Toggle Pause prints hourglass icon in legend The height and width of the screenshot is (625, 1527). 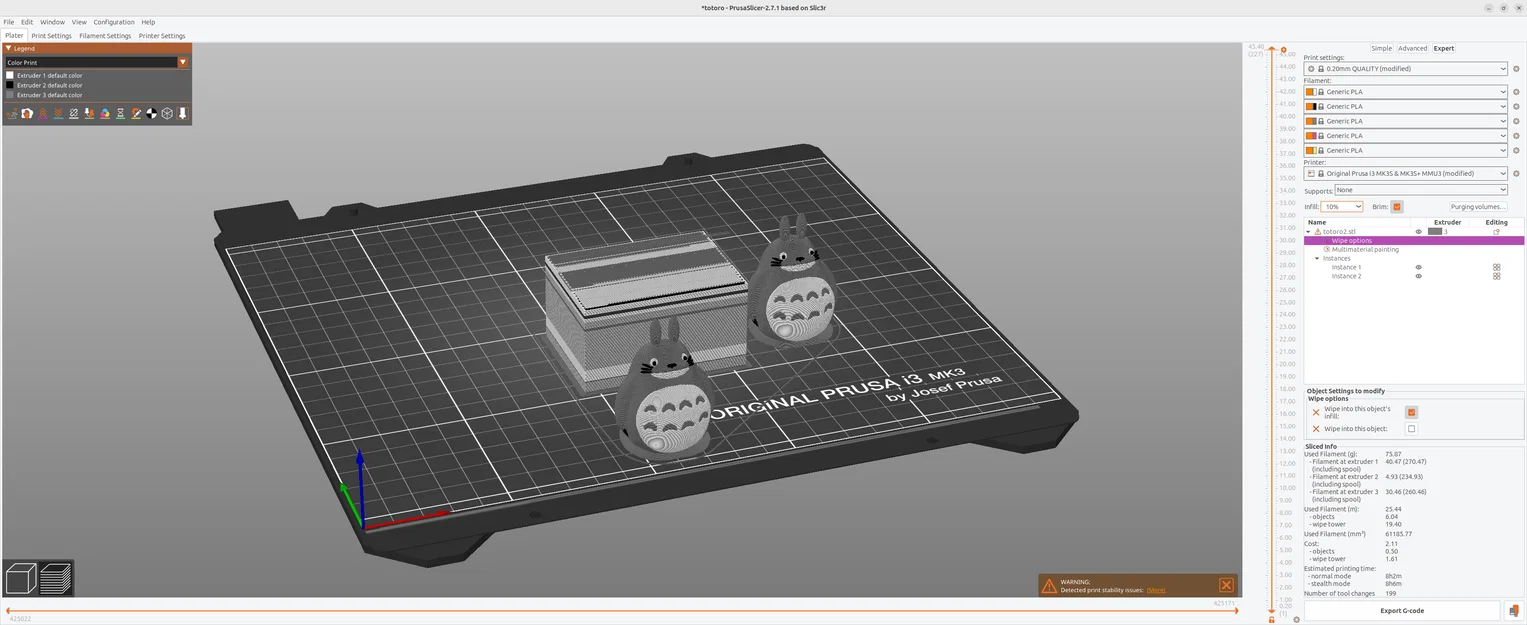point(120,114)
